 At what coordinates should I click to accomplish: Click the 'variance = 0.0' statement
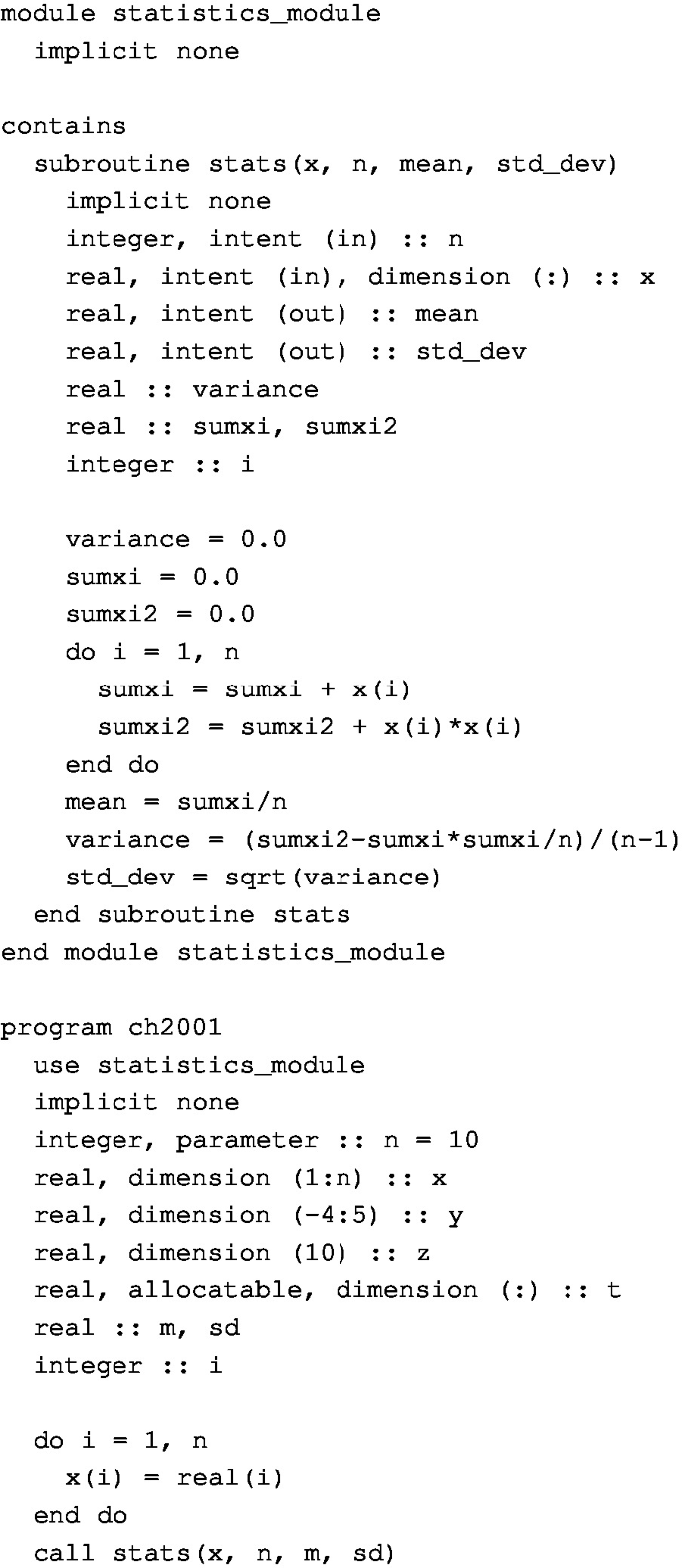(175, 539)
